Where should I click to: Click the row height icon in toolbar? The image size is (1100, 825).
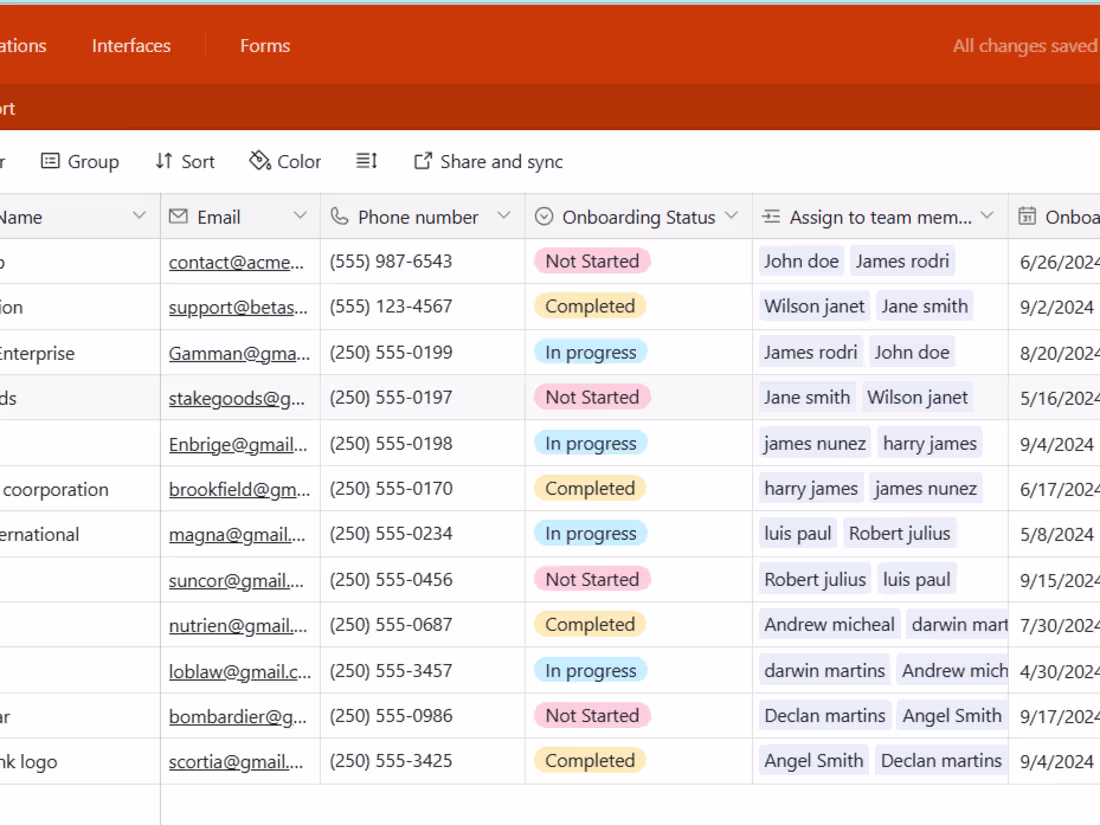[367, 161]
